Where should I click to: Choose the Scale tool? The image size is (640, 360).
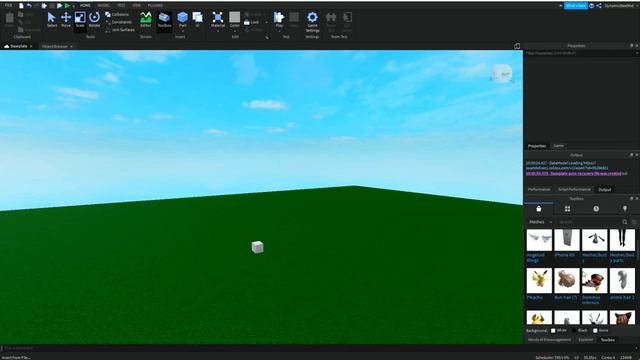point(80,20)
